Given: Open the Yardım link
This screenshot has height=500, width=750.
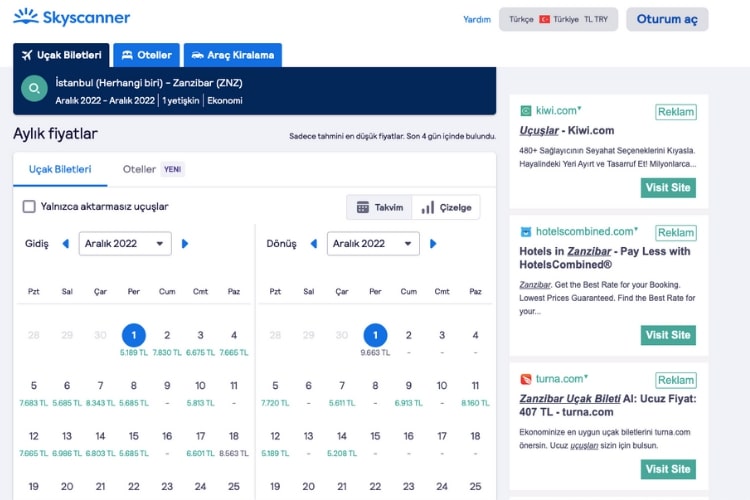Looking at the screenshot, I should 477,19.
